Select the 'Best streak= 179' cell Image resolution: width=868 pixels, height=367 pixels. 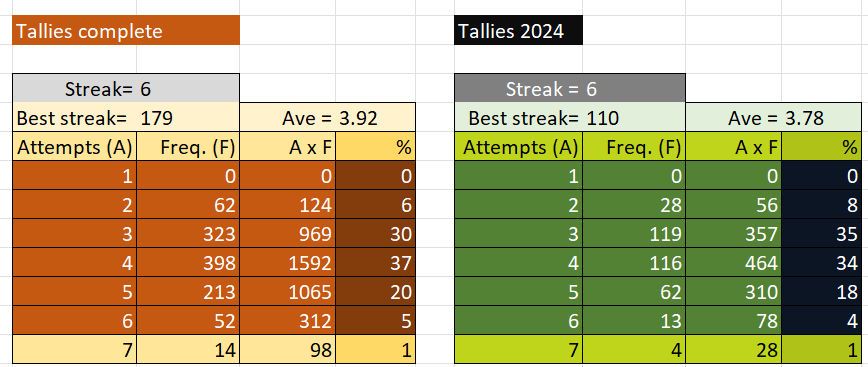click(126, 117)
